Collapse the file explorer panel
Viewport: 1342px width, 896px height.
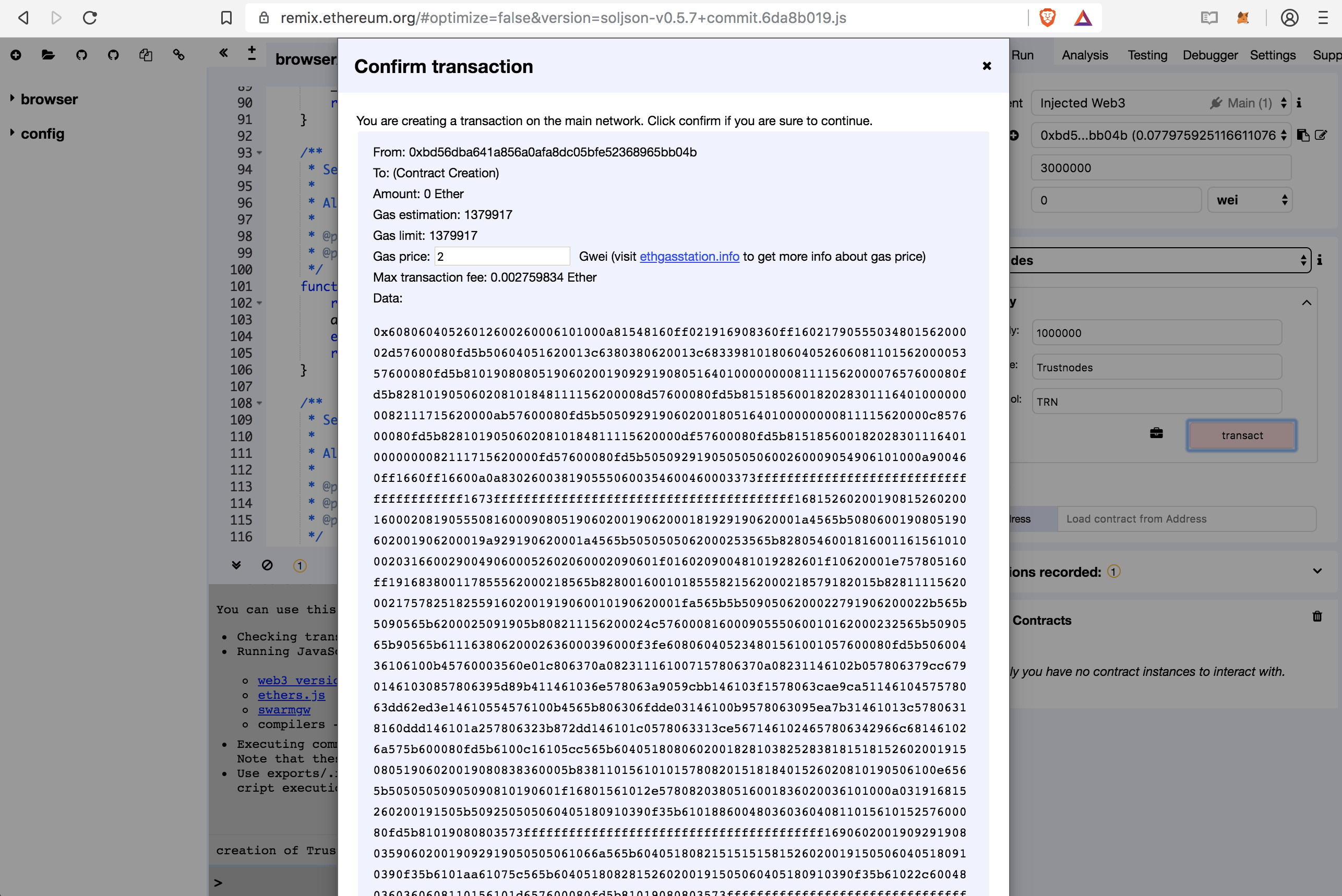coord(223,53)
